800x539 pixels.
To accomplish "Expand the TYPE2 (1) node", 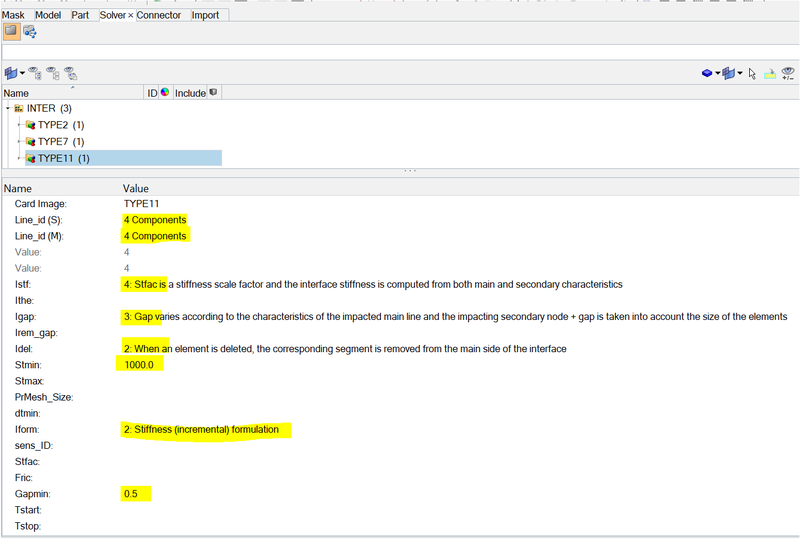I will coord(19,125).
